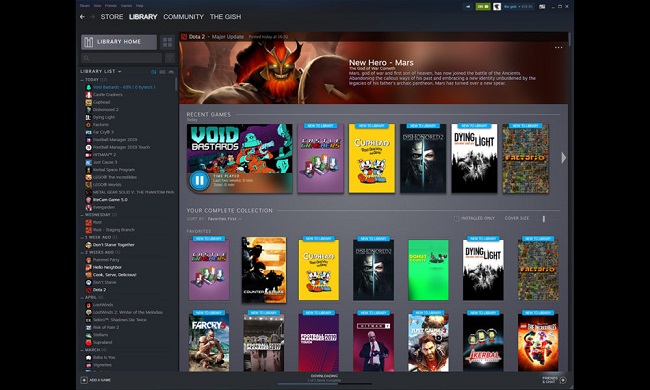Select Cook, Serve, Delicious! in list
This screenshot has height=390, width=650.
coord(114,275)
